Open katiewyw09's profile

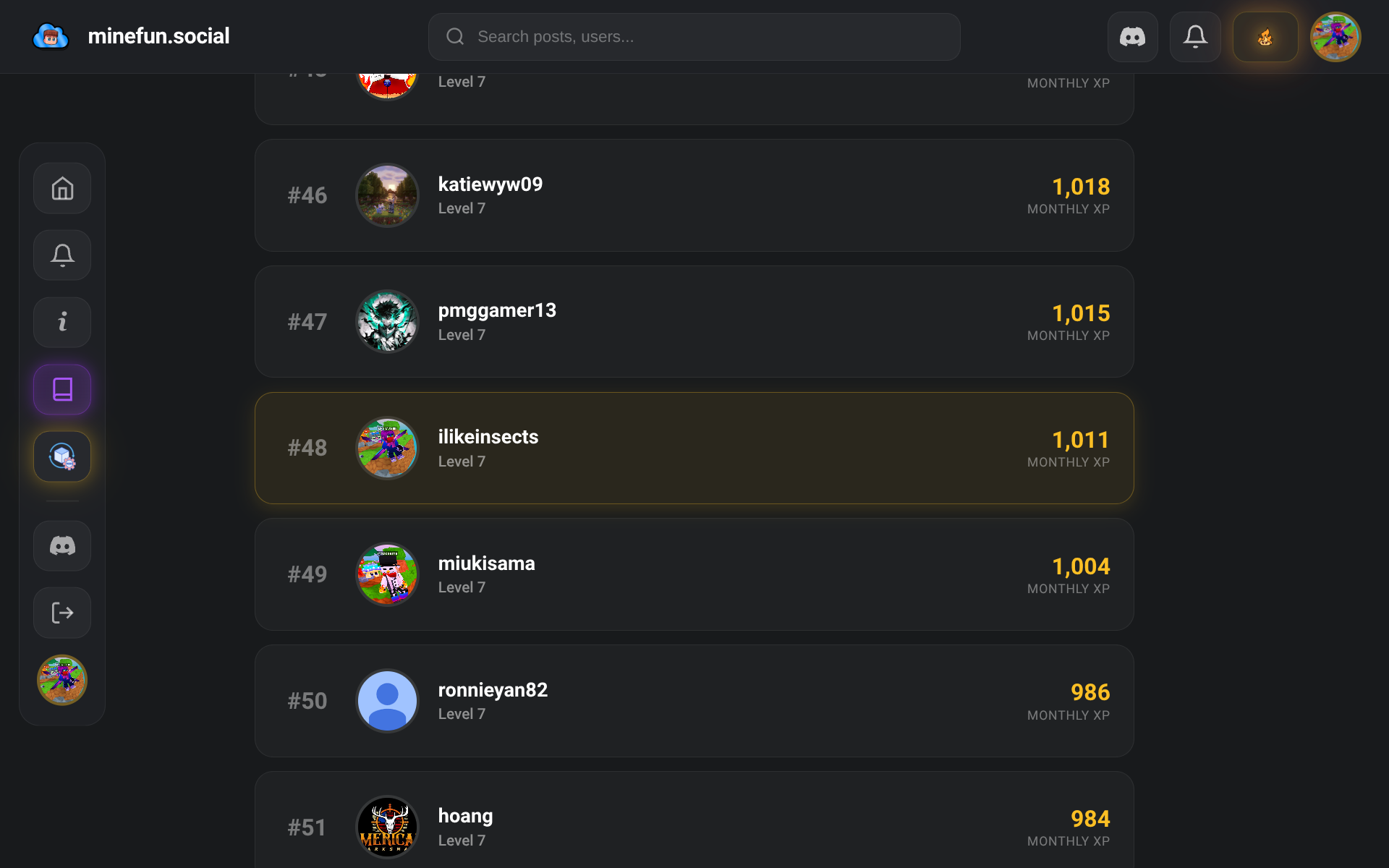(490, 184)
